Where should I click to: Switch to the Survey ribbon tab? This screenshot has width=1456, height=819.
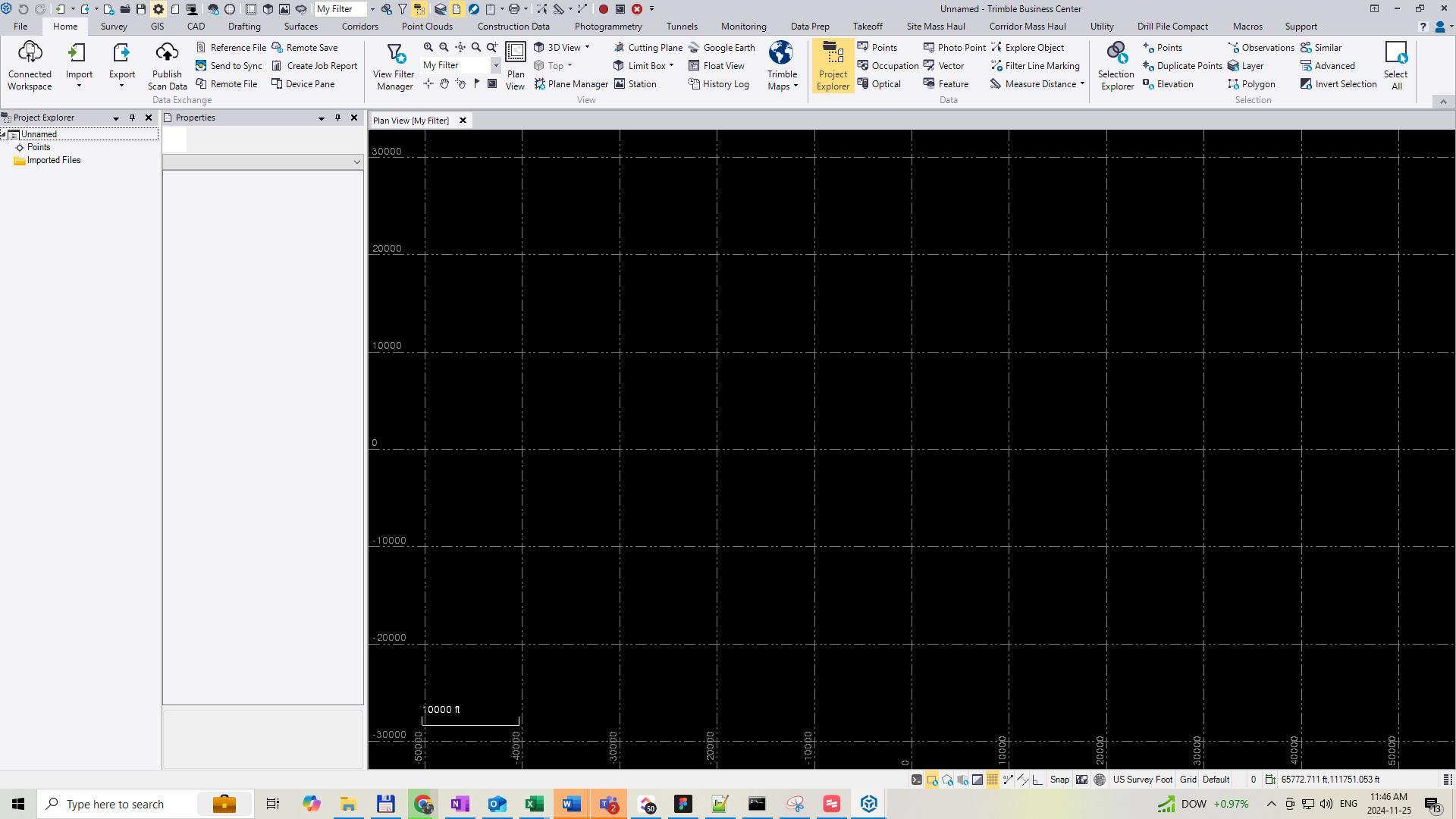tap(114, 27)
